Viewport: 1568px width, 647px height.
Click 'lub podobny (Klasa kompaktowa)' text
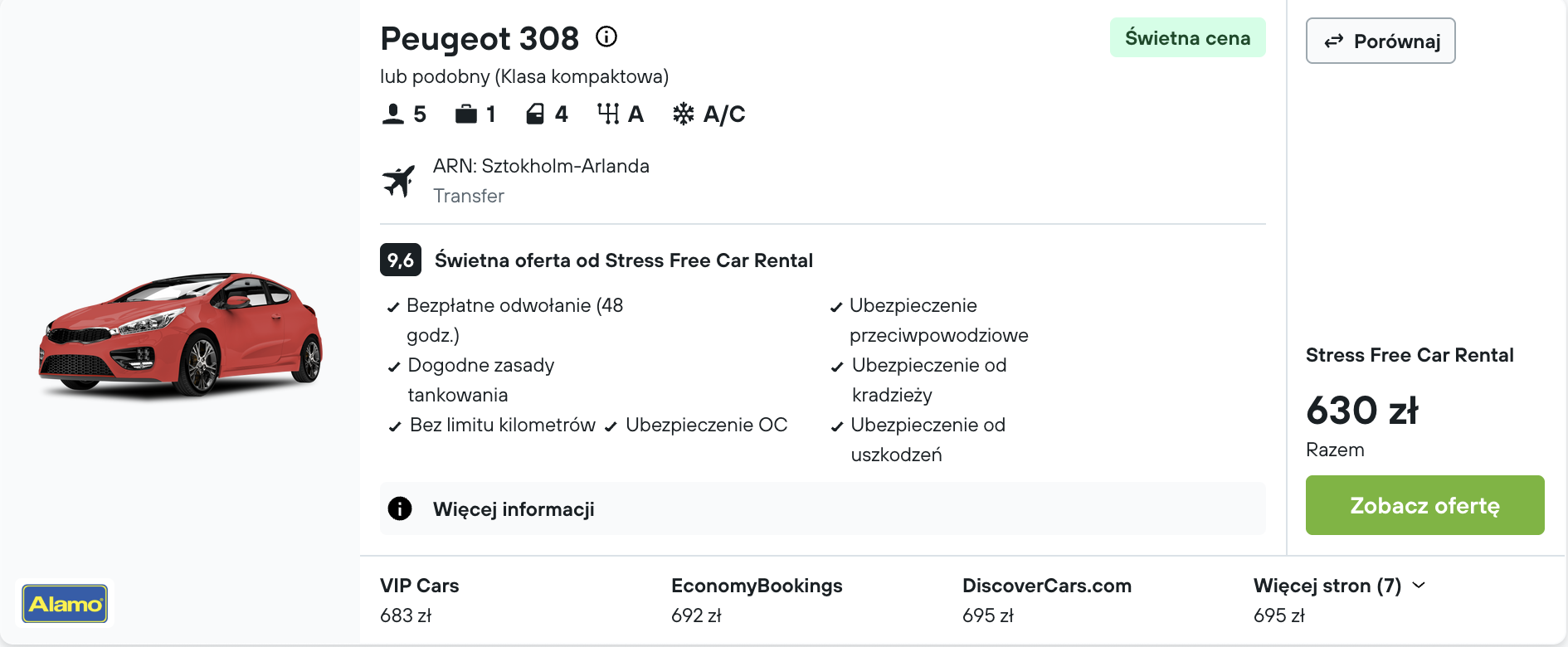524,76
